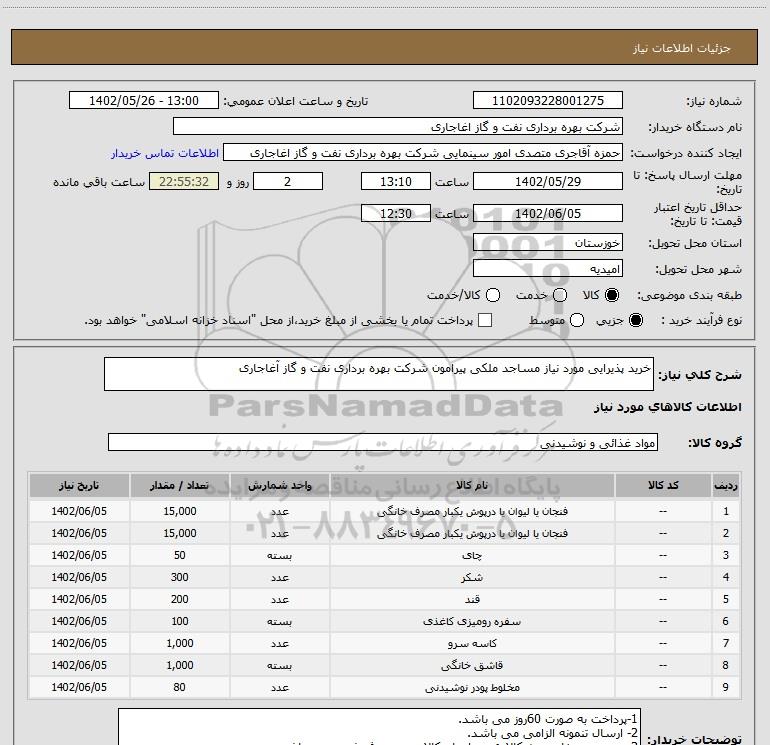
Task: Click the buyer organization name field
Action: click(398, 127)
